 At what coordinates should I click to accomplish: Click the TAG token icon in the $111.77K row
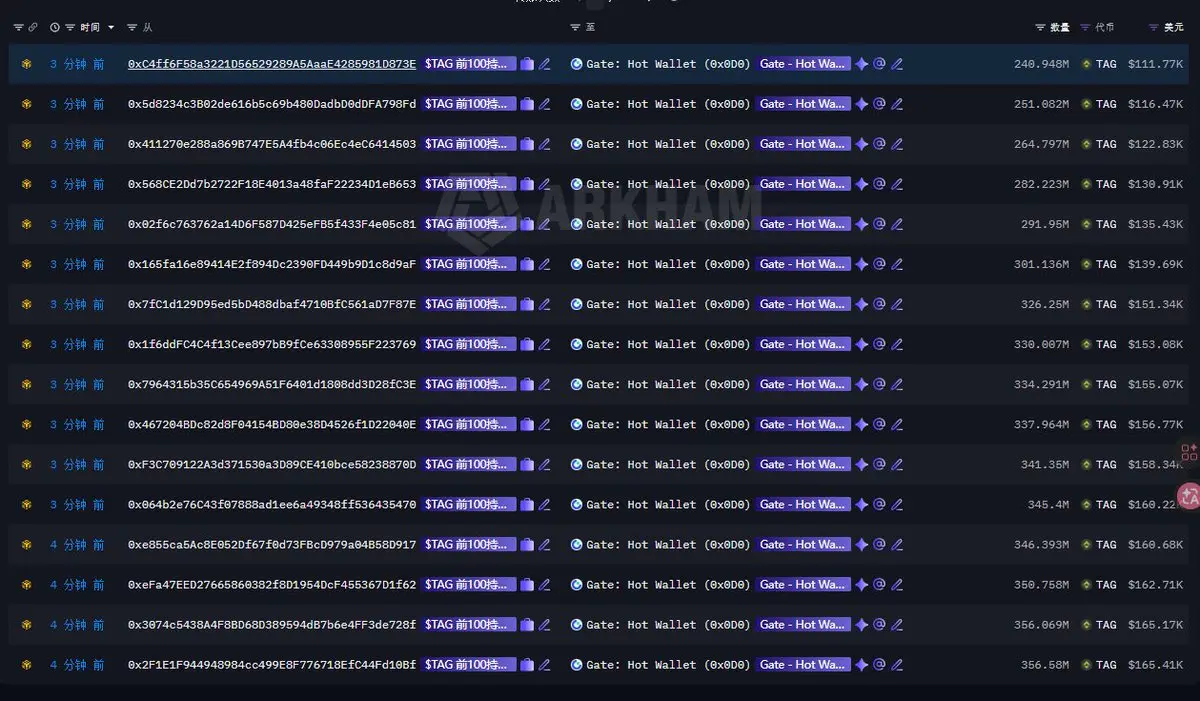click(1086, 64)
